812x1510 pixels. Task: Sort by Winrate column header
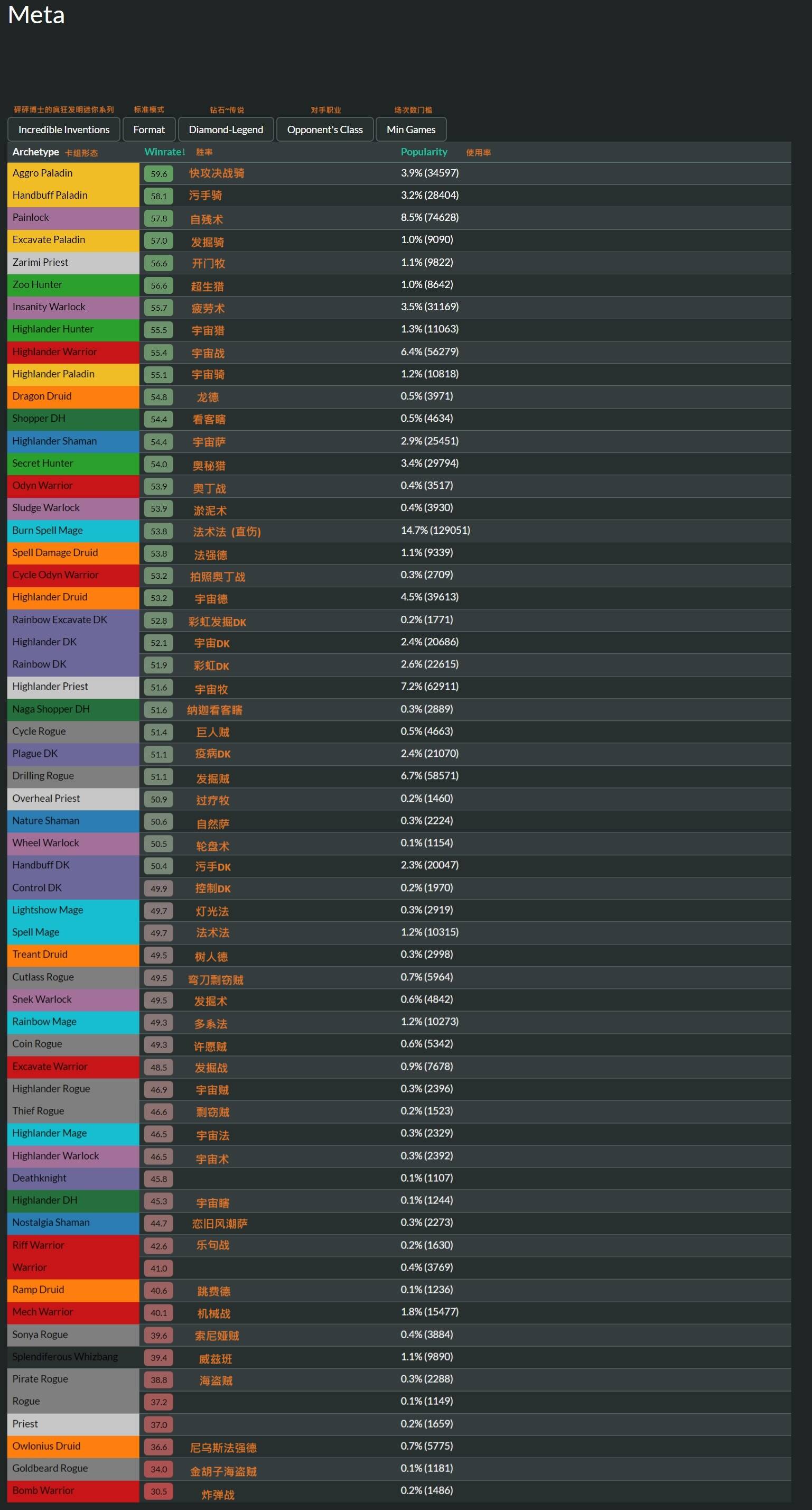pos(165,152)
